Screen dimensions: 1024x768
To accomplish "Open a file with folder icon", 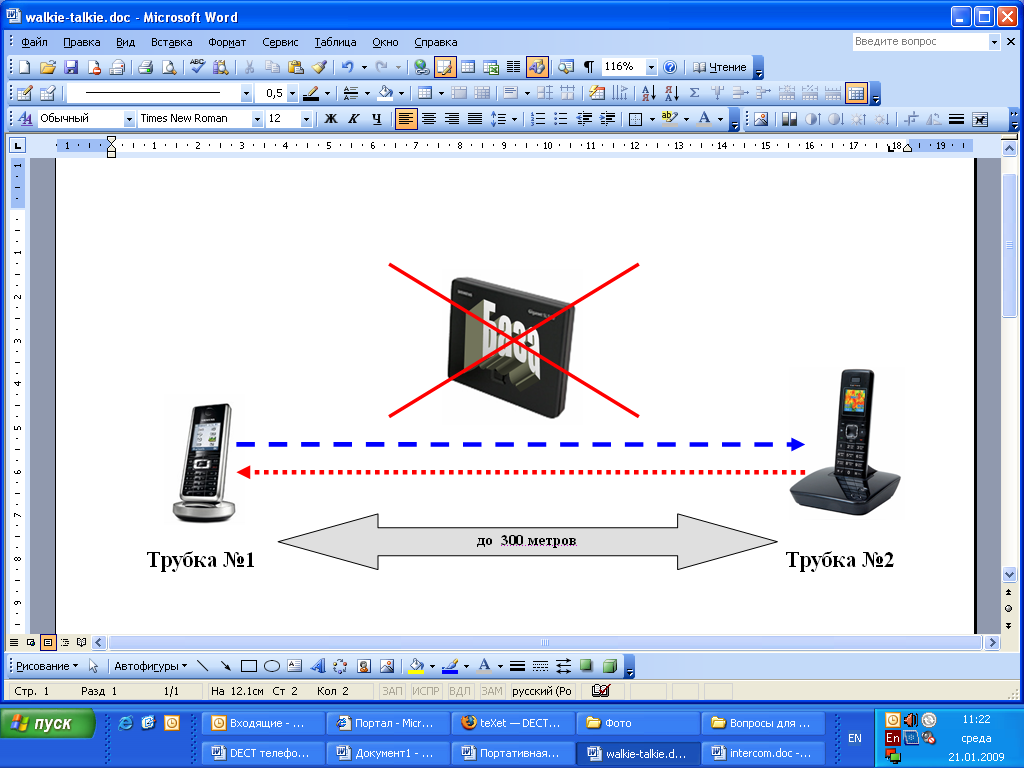I will pos(48,67).
